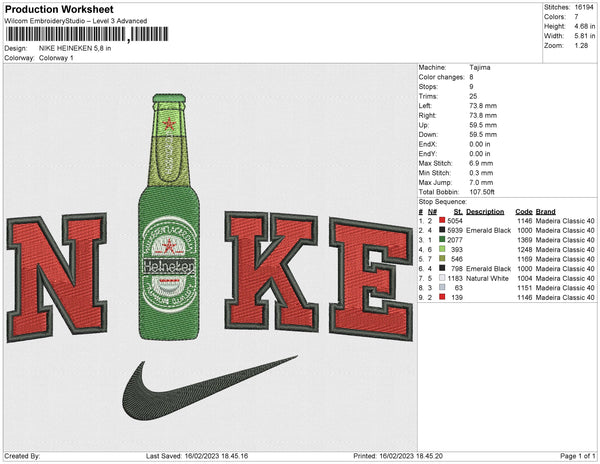This screenshot has height=464, width=600.
Task: Click the embroidered letter N in the preview
Action: (57, 277)
